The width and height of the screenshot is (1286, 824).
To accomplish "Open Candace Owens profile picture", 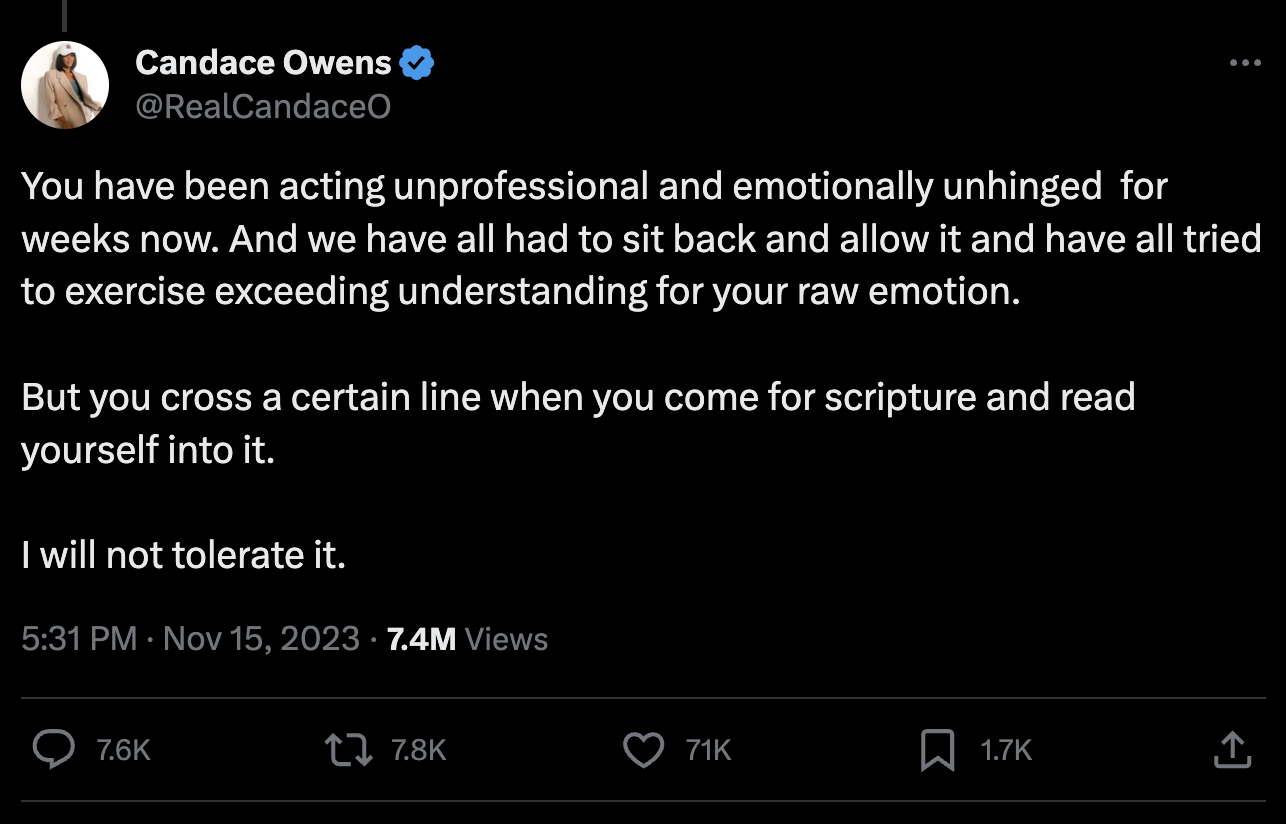I will coord(65,85).
